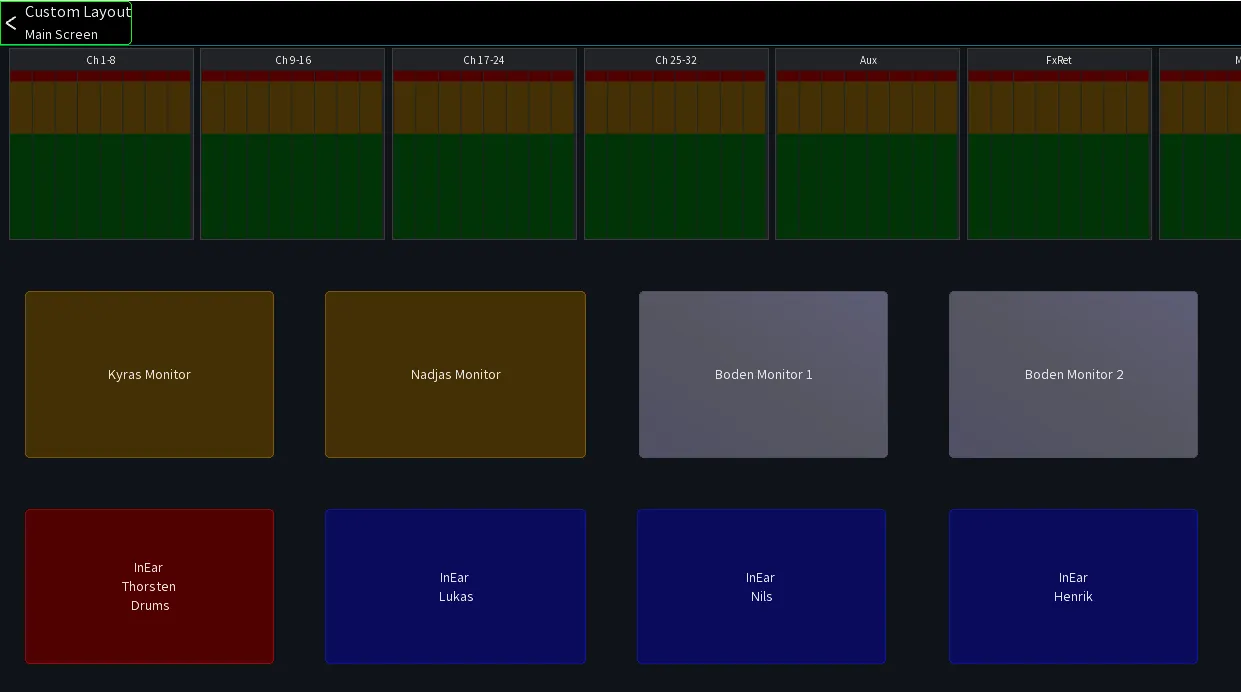Open Nadjas Monitor mix

point(455,374)
